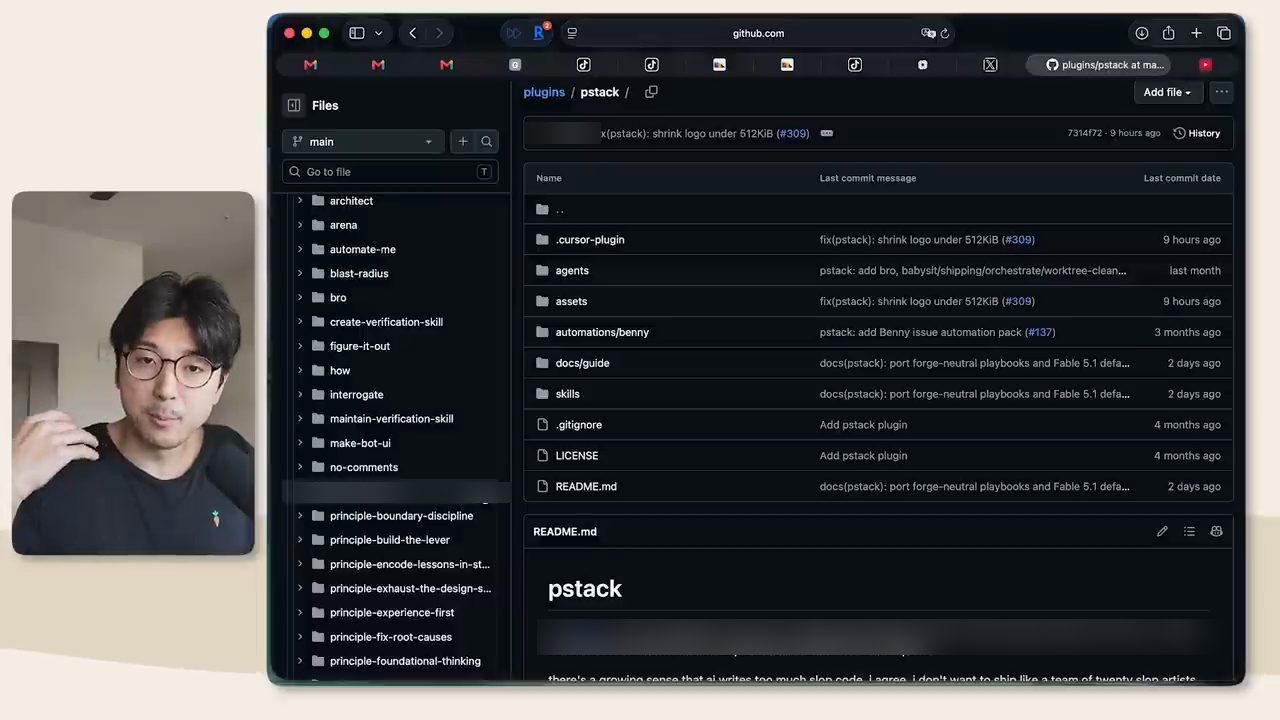Open the README outline list icon
This screenshot has height=720, width=1280.
tap(1189, 532)
